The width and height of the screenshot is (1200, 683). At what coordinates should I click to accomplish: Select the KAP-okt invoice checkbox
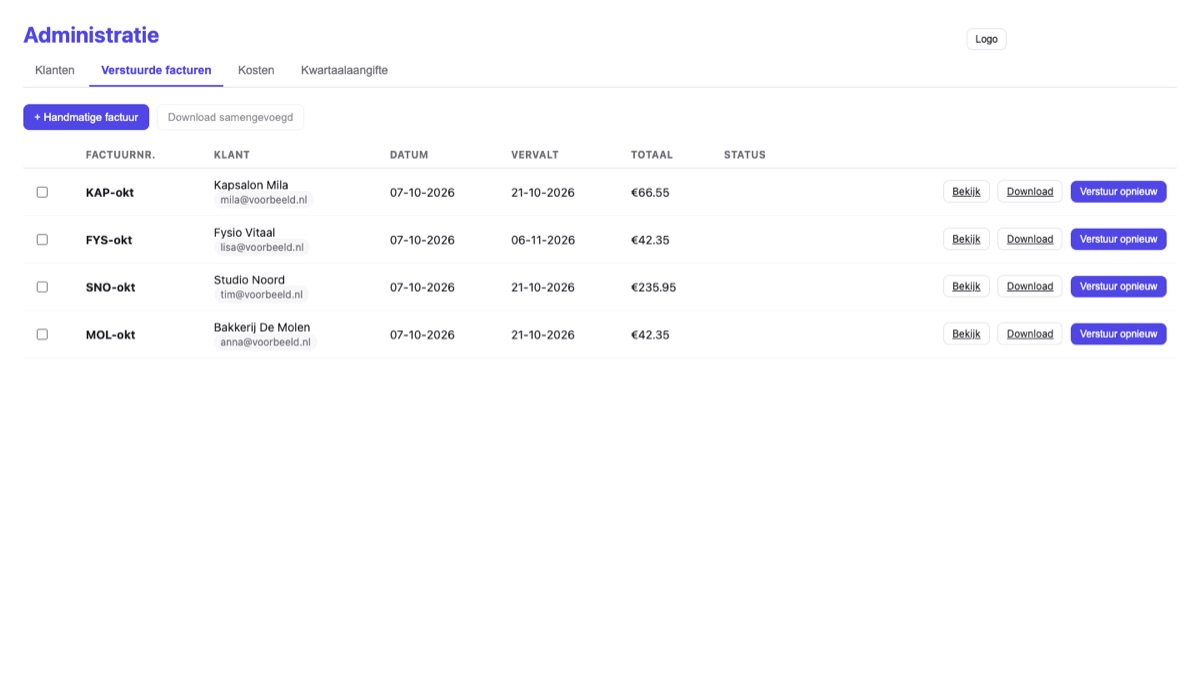pyautogui.click(x=42, y=192)
